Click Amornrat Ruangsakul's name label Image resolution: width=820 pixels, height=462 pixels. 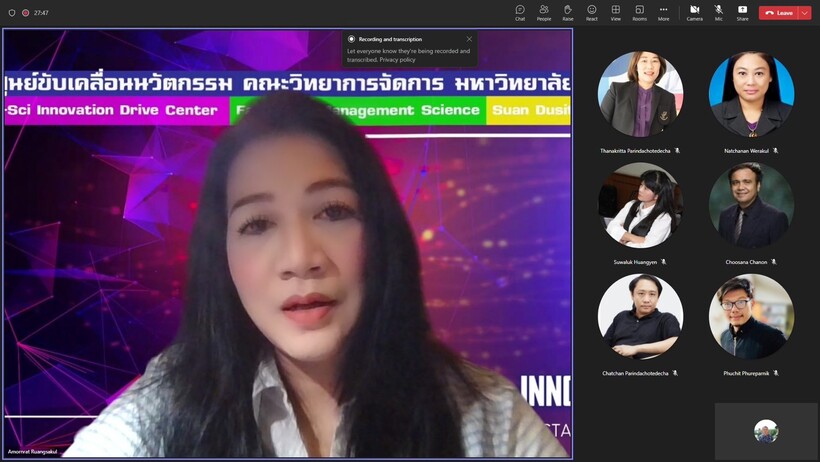32,452
